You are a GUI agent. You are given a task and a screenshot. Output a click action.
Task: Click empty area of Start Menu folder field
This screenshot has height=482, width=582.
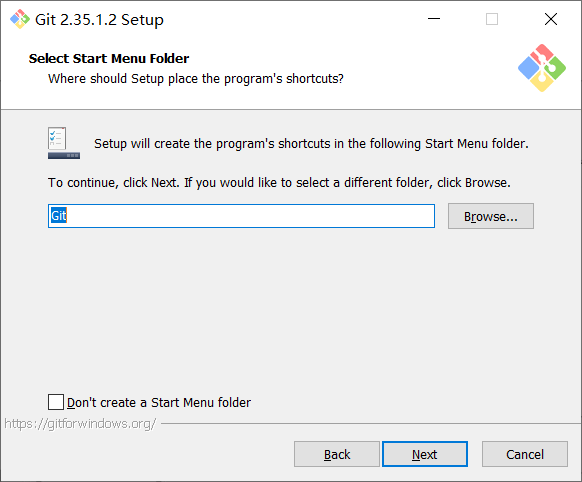(251, 216)
